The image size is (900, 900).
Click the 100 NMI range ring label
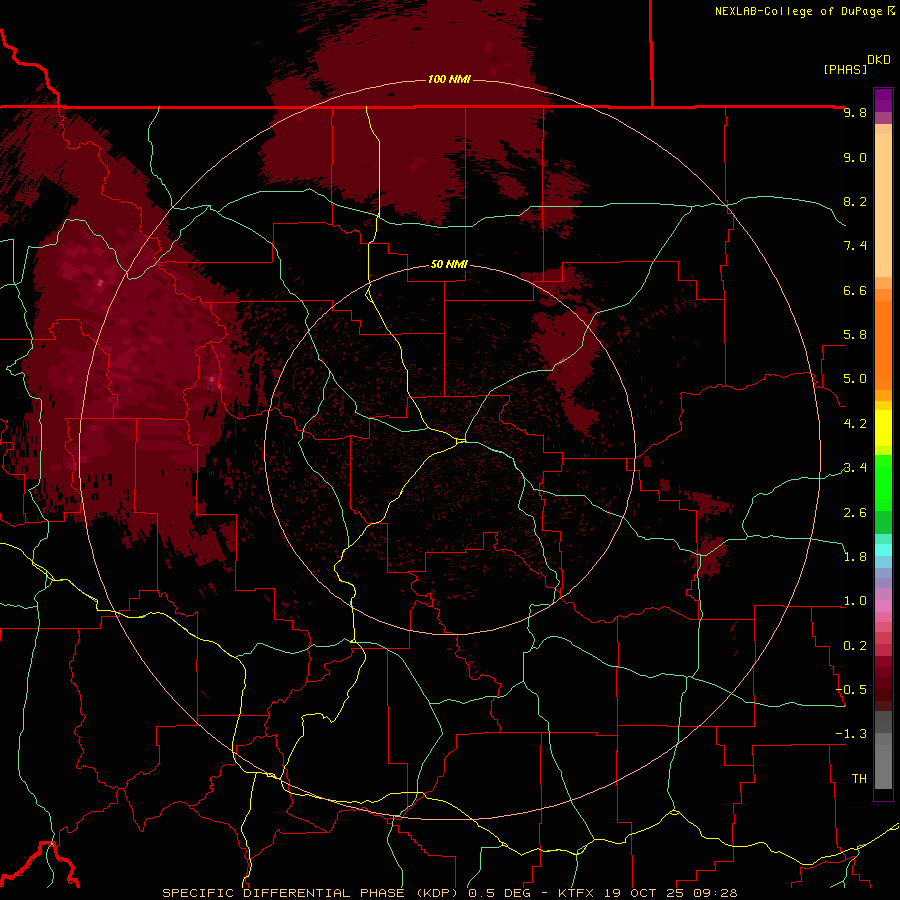point(449,79)
